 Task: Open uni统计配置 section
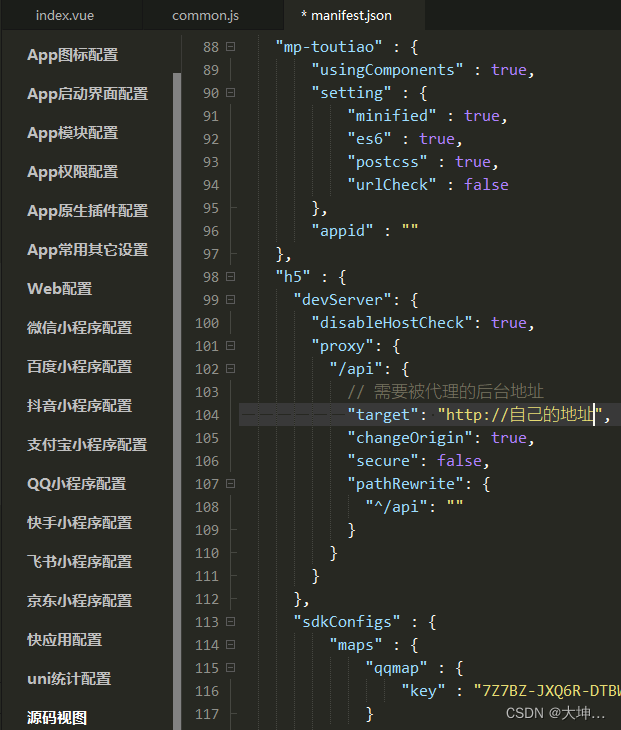click(x=69, y=679)
